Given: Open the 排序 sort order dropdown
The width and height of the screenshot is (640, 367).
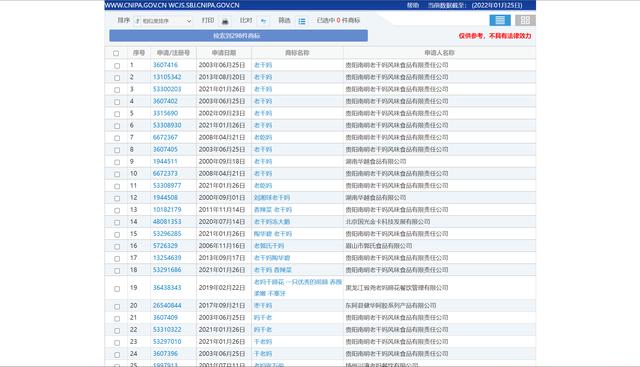Looking at the screenshot, I should [x=163, y=21].
